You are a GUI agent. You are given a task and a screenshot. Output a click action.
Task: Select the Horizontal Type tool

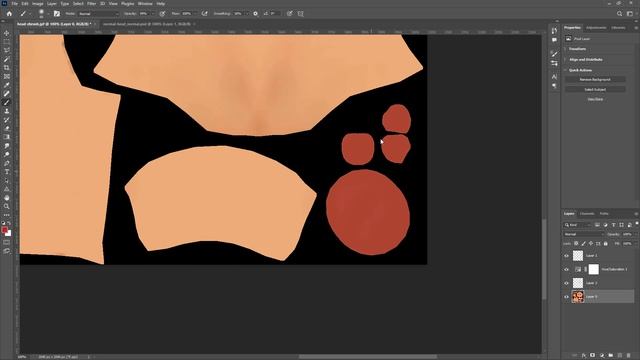click(7, 171)
